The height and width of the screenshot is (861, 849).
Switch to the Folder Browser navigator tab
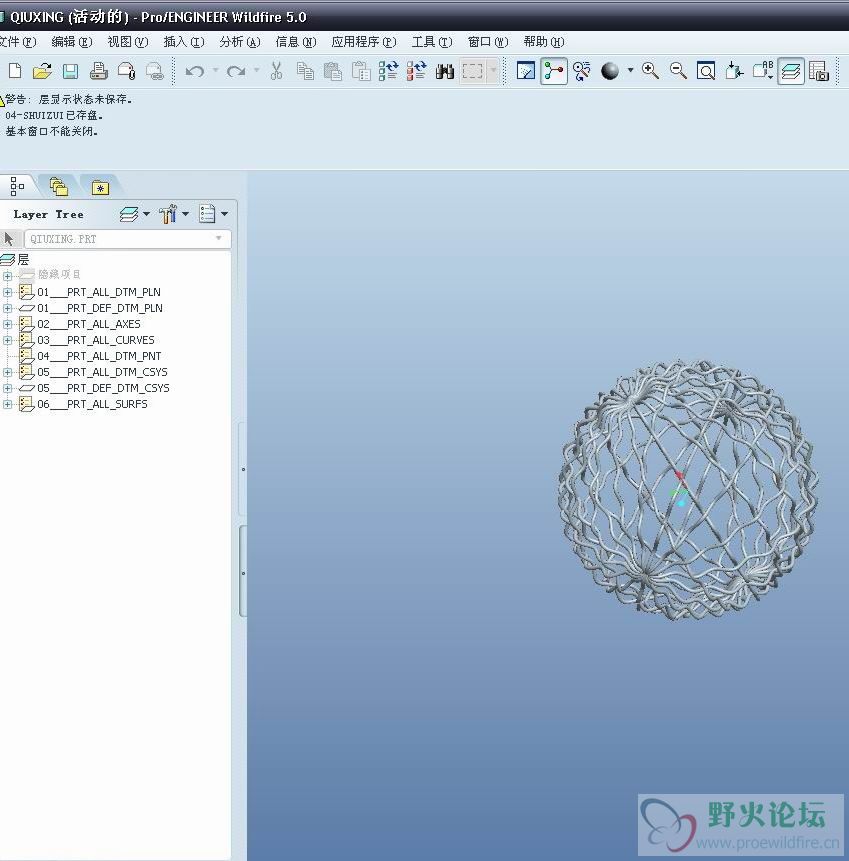pos(58,187)
